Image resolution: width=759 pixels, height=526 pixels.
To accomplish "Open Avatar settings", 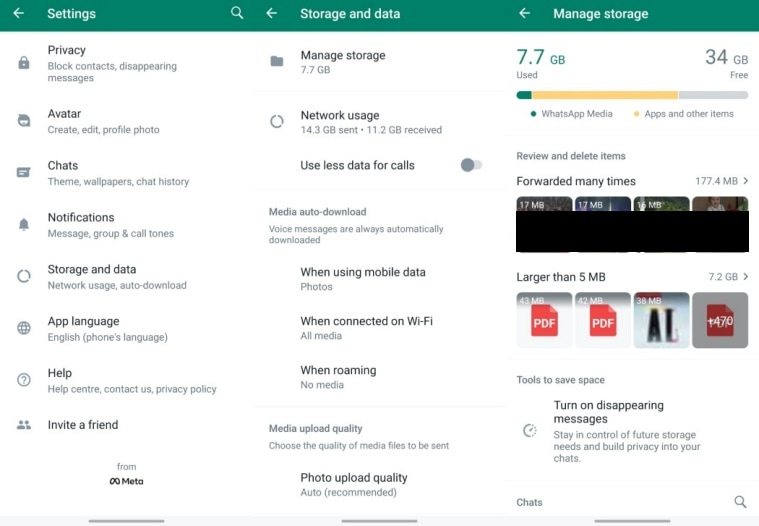I will pyautogui.click(x=126, y=121).
